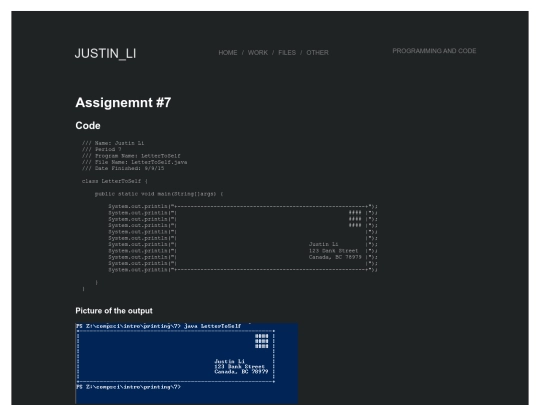Click the Picture of the output heading
This screenshot has width=540, height=405.
pyautogui.click(x=114, y=311)
